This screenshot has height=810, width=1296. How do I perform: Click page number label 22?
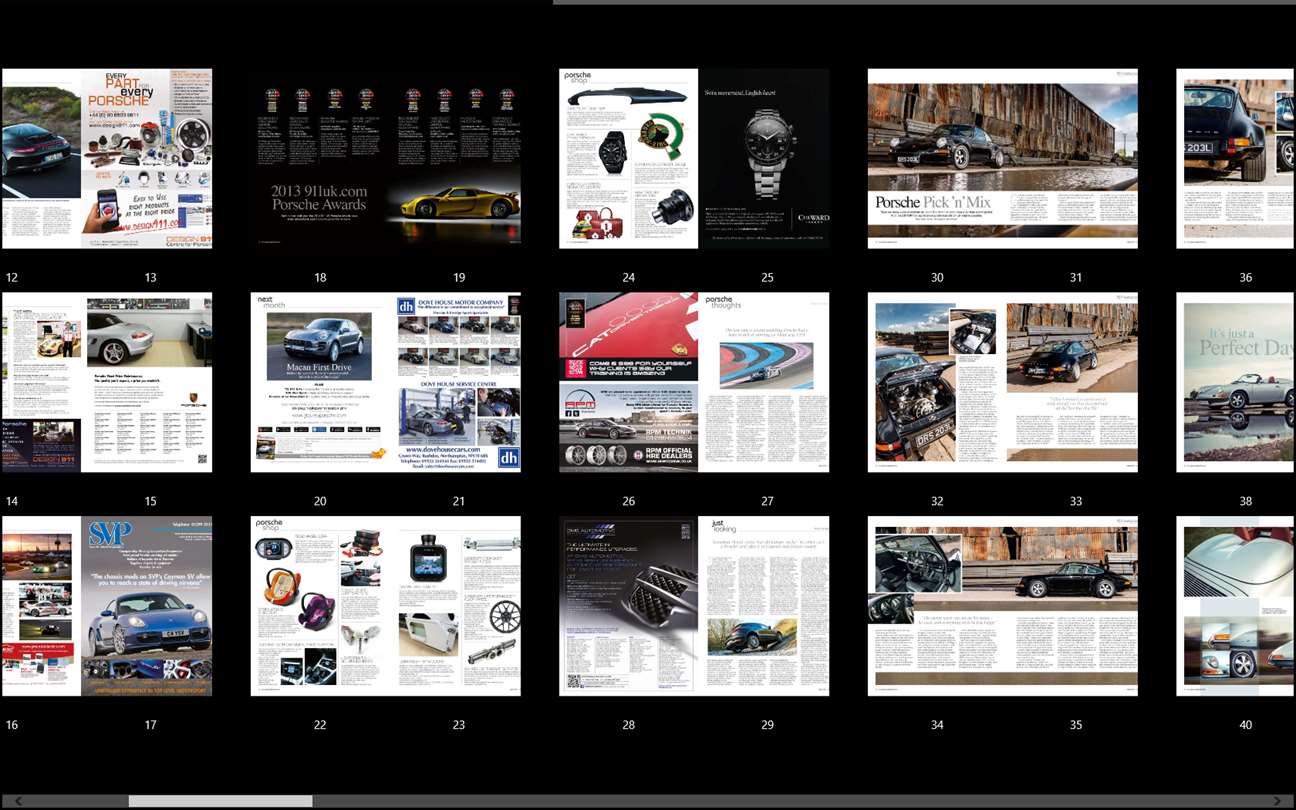pos(320,725)
